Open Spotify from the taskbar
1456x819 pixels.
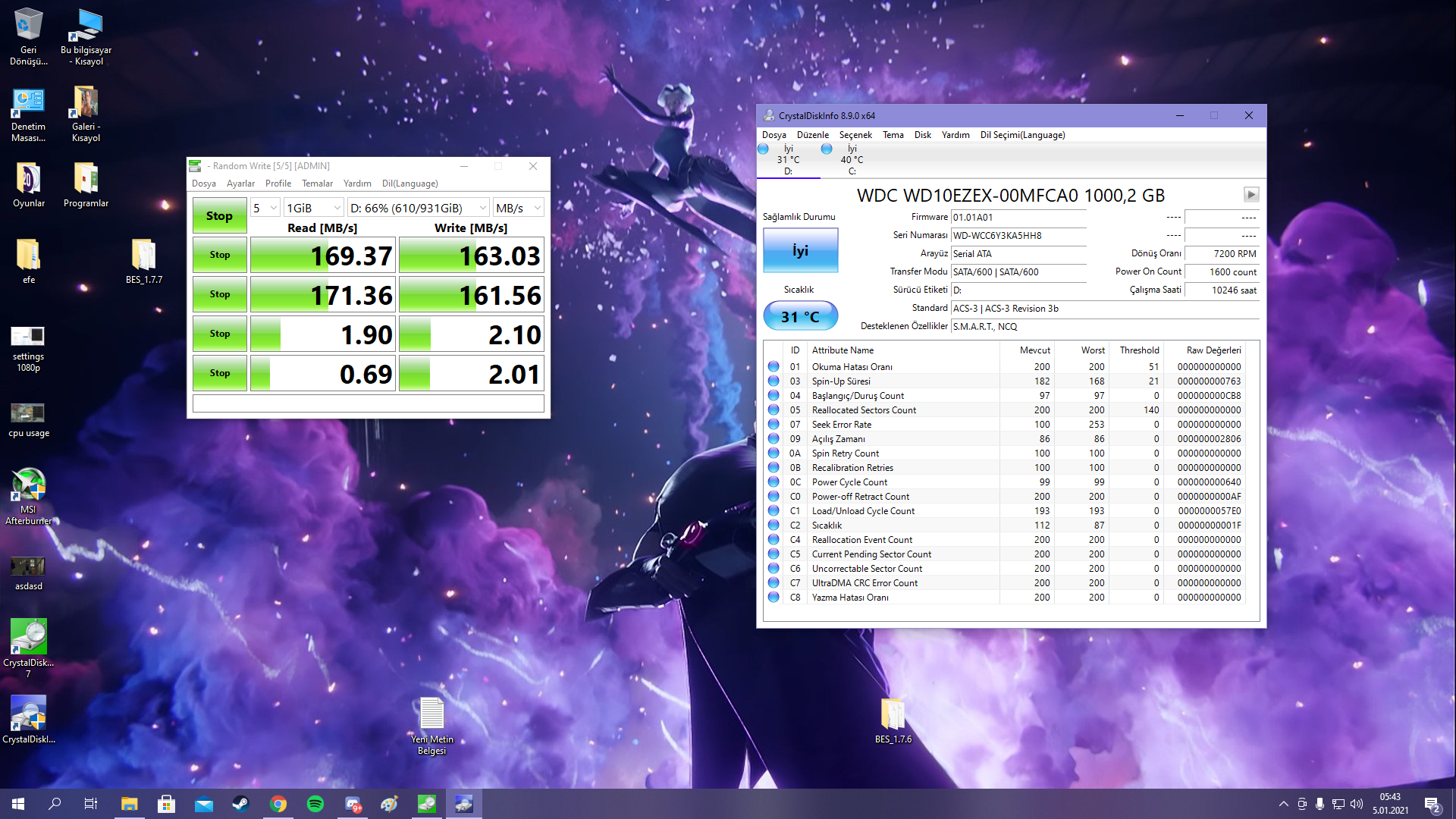315,804
